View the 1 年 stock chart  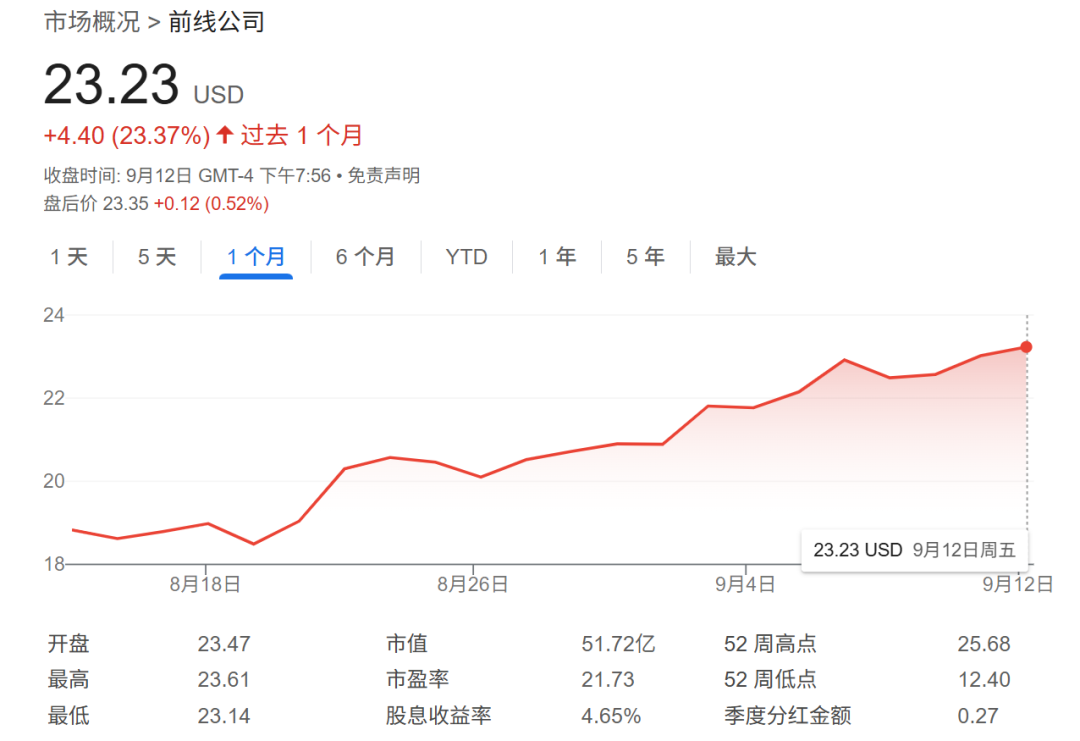(557, 257)
